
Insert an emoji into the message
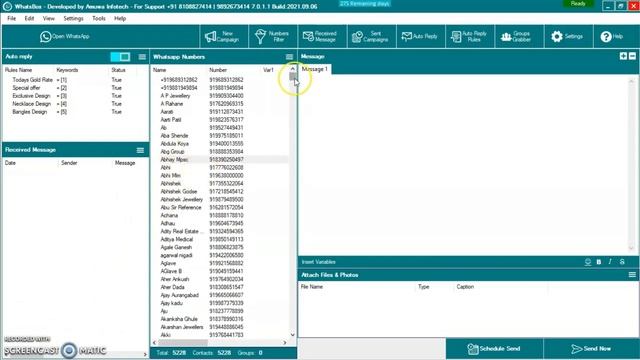pos(588,262)
